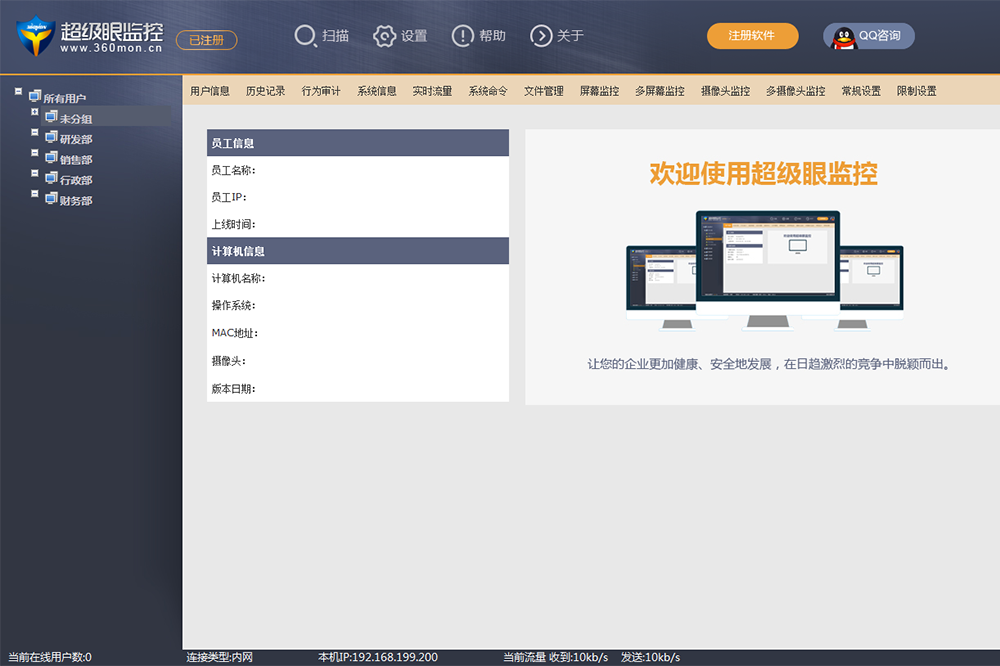This screenshot has height=666, width=1000.
Task: Click the 研发部 computer icon
Action: [52, 137]
